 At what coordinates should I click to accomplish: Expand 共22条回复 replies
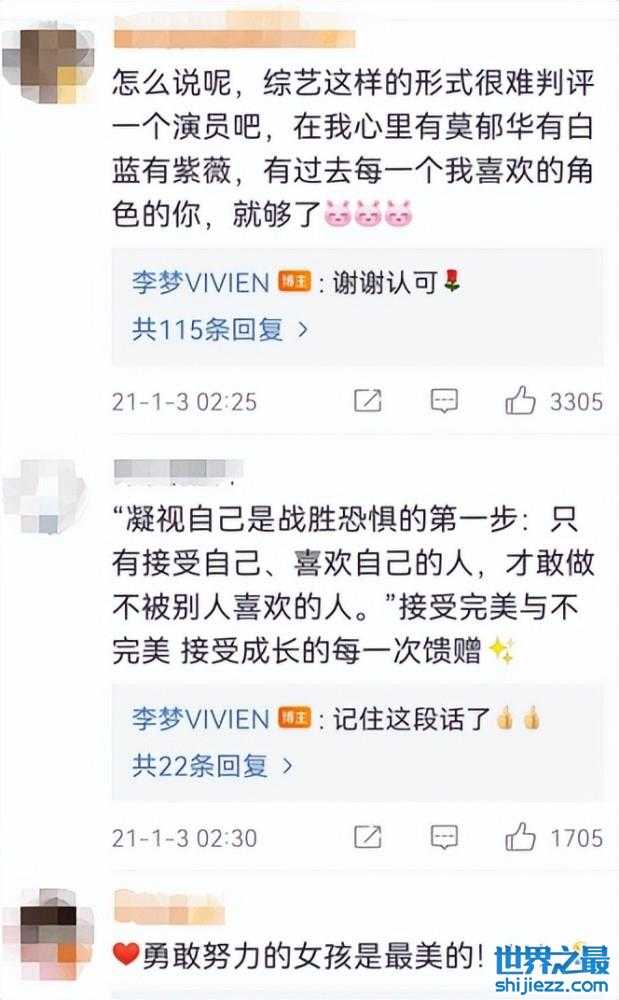pyautogui.click(x=212, y=765)
